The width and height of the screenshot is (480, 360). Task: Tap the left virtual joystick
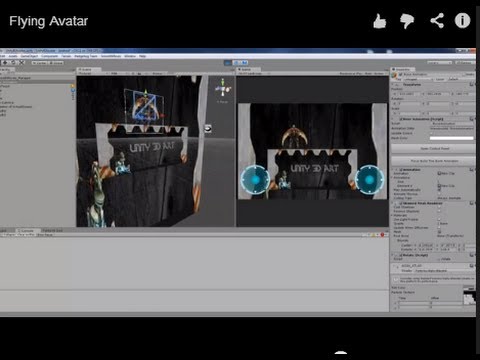[x=255, y=180]
